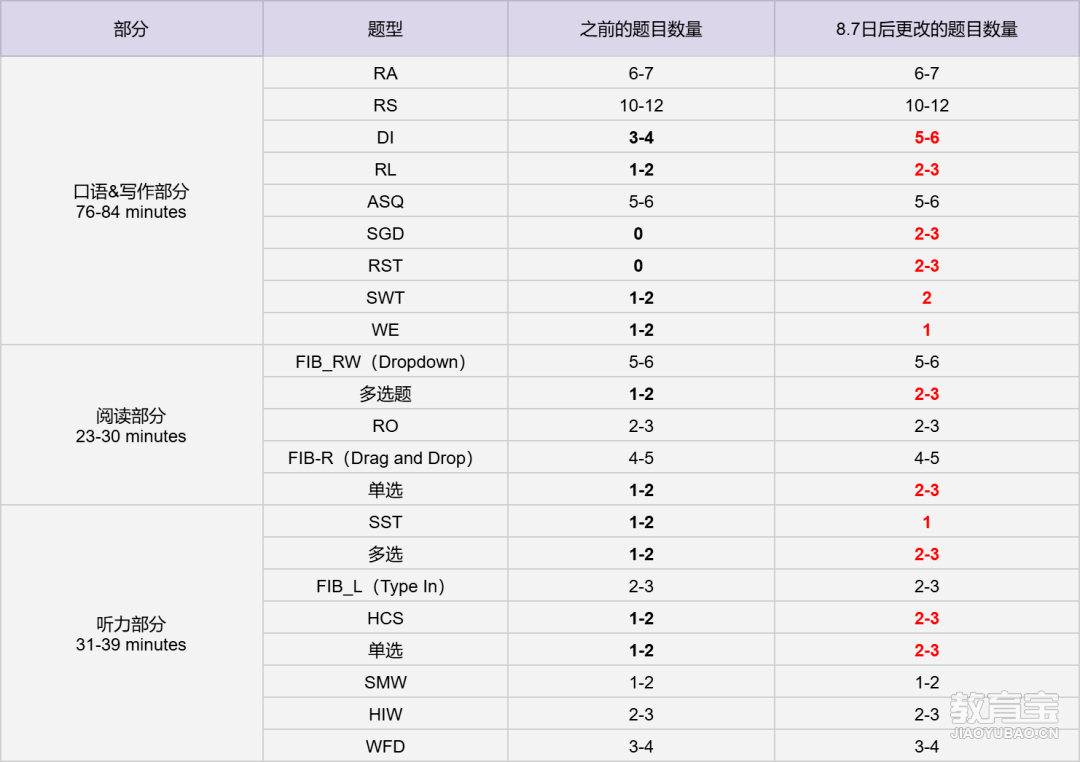Click the 教育宝 watermark logo
Image resolution: width=1080 pixels, height=762 pixels.
(1004, 715)
